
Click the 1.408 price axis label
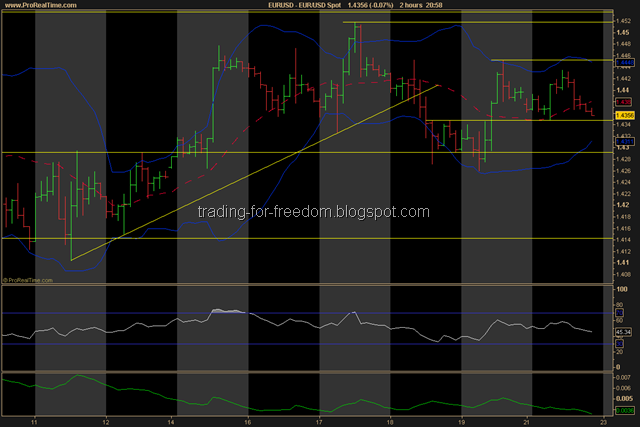[624, 274]
